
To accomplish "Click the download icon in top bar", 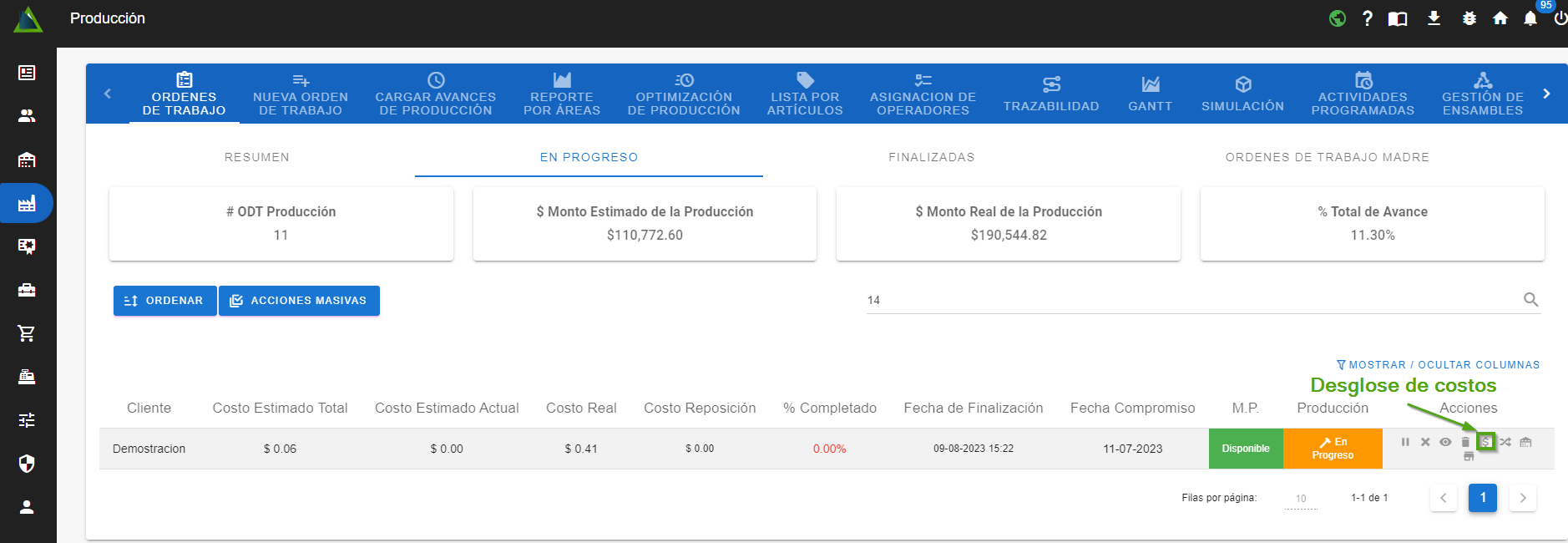I will pyautogui.click(x=1434, y=18).
